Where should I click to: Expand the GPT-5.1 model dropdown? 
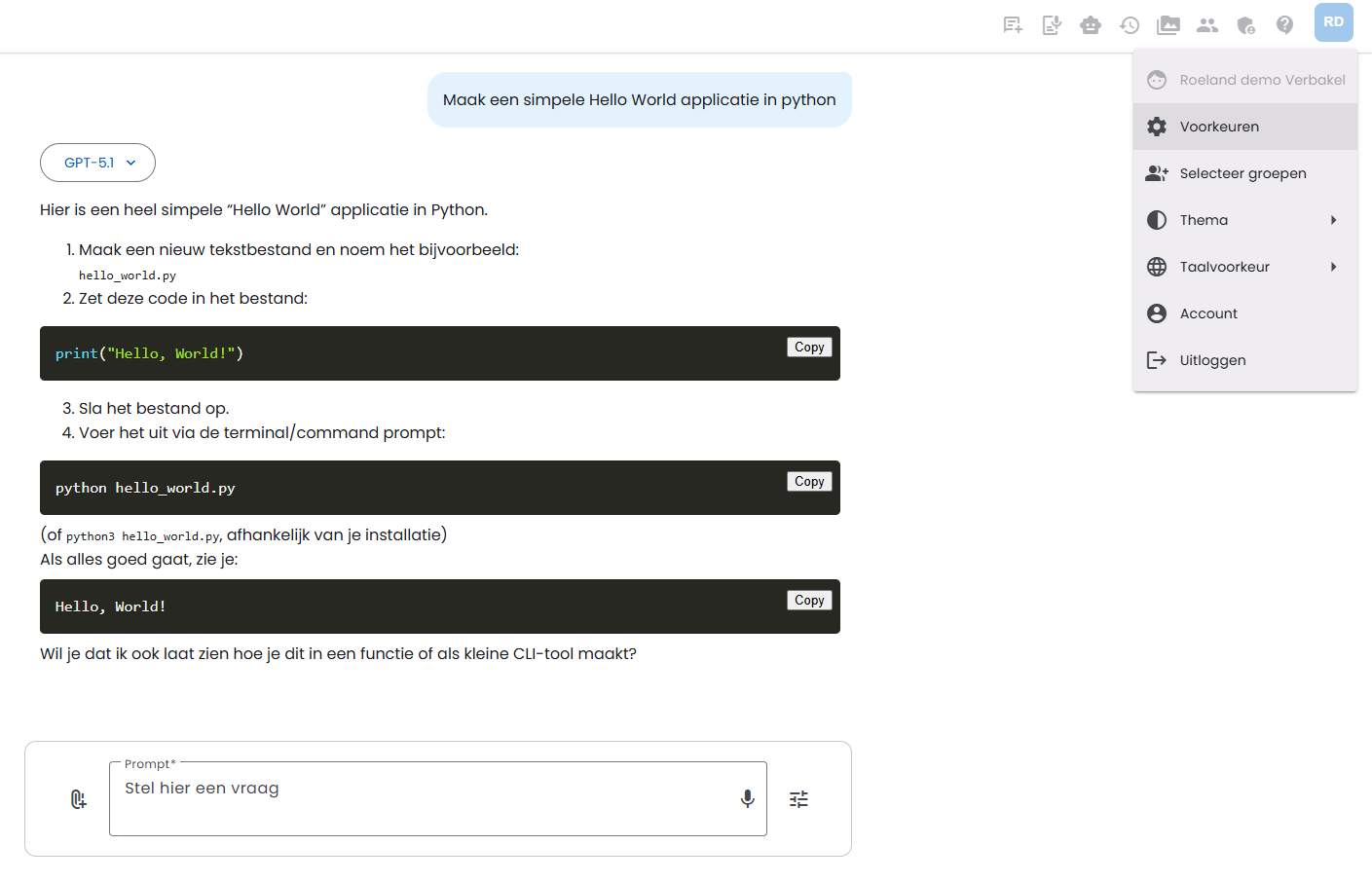pos(97,163)
